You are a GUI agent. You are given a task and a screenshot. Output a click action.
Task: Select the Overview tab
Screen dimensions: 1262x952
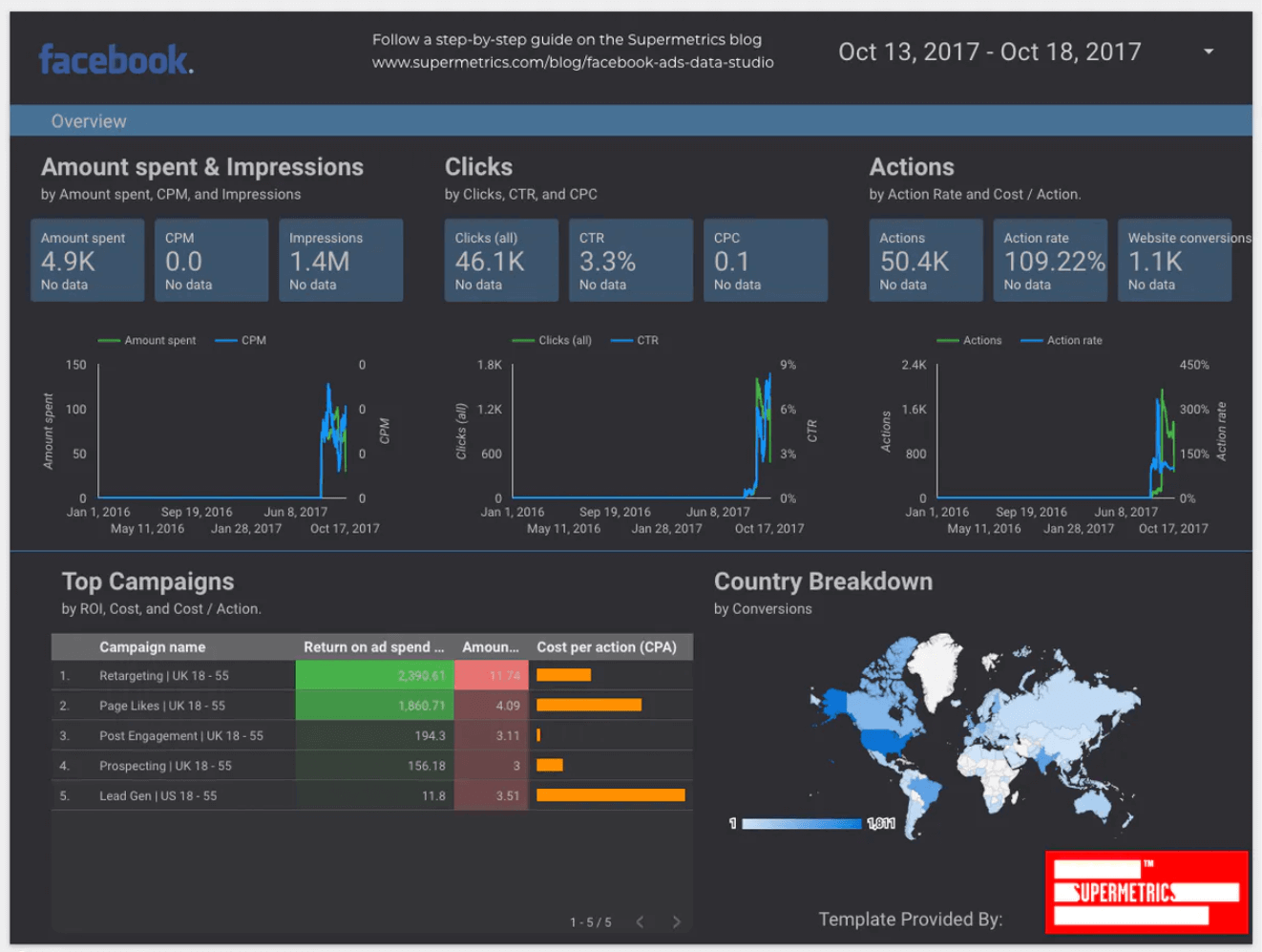pyautogui.click(x=89, y=121)
